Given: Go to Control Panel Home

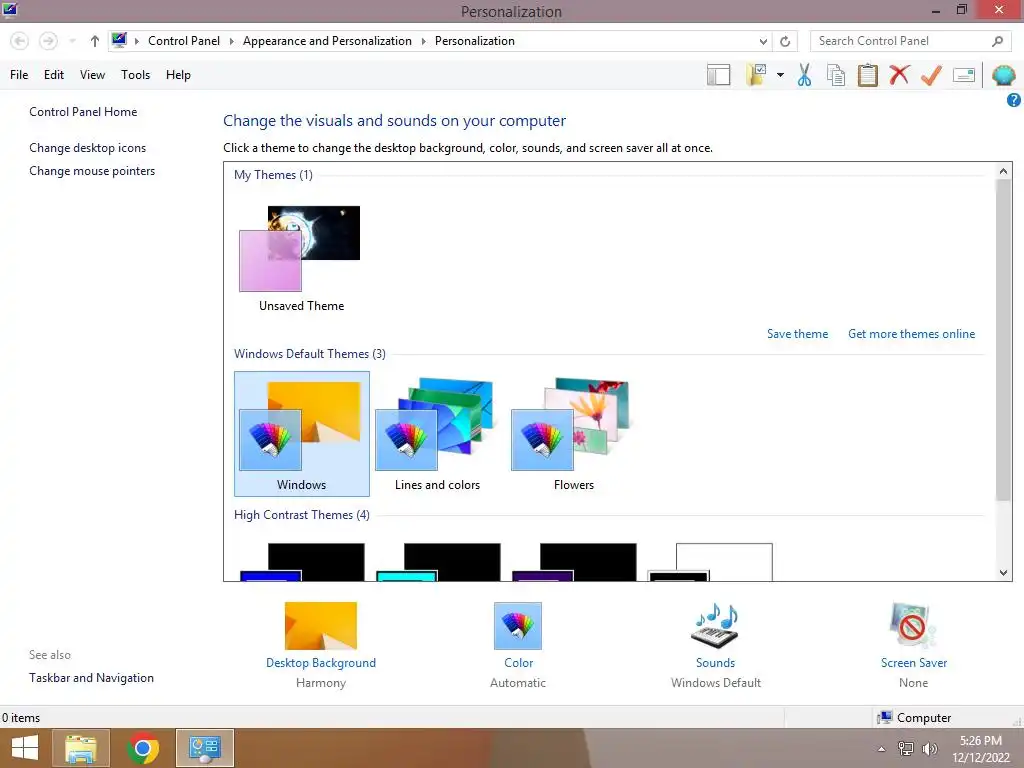Looking at the screenshot, I should (x=83, y=112).
